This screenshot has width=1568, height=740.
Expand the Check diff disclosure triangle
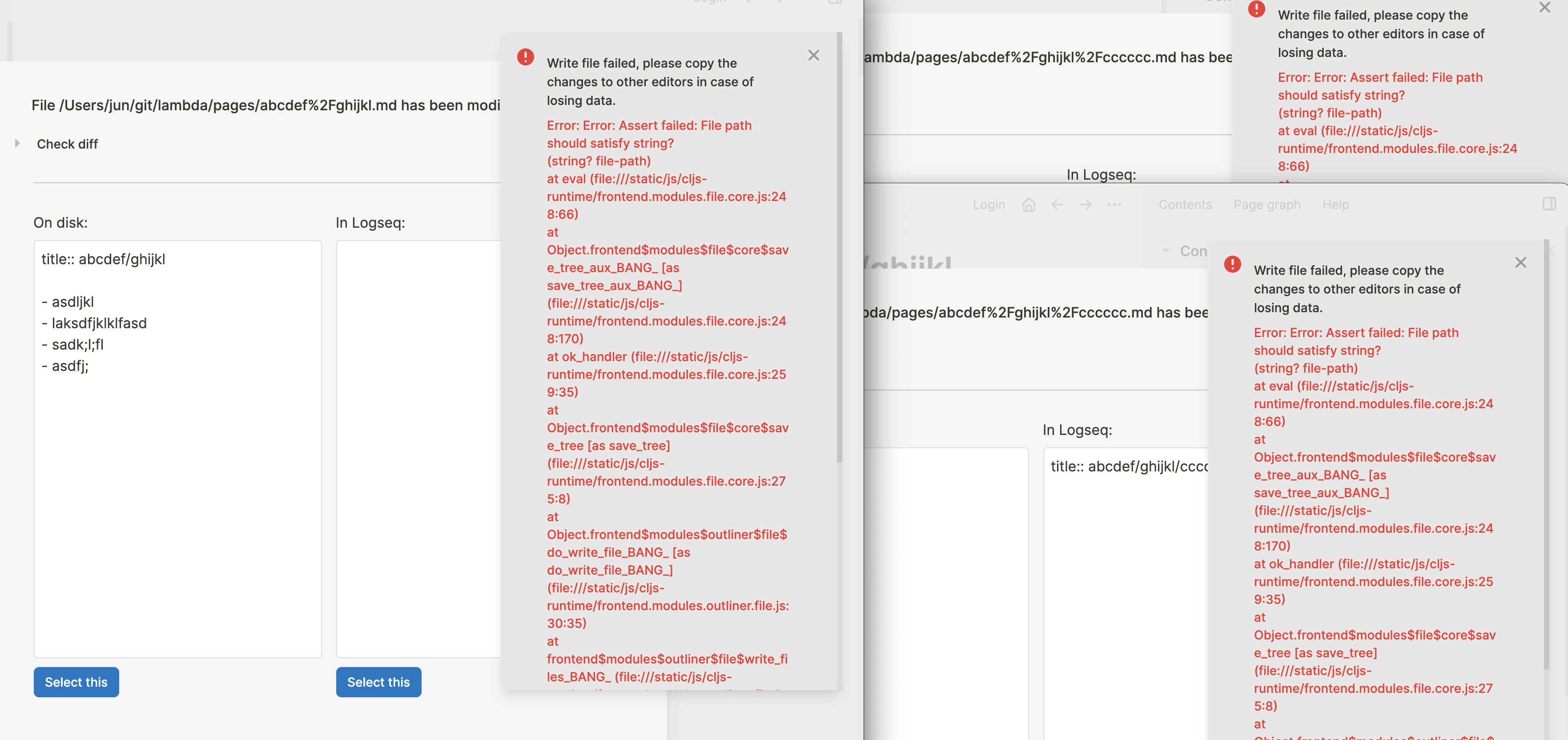click(17, 144)
